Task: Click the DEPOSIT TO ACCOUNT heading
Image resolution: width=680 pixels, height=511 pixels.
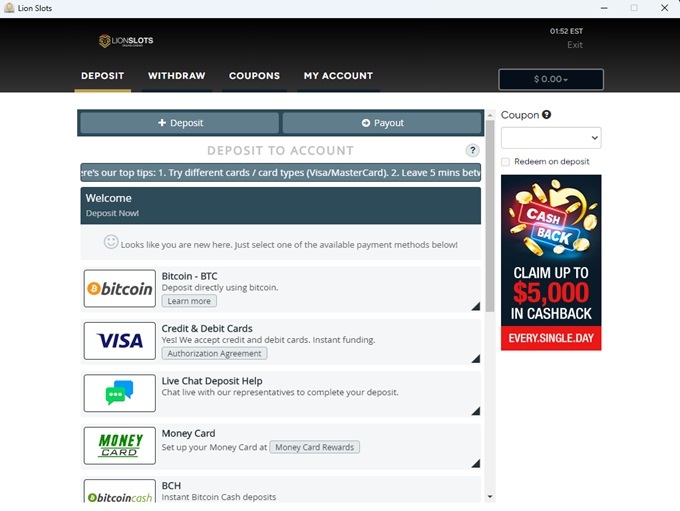Action: [281, 151]
